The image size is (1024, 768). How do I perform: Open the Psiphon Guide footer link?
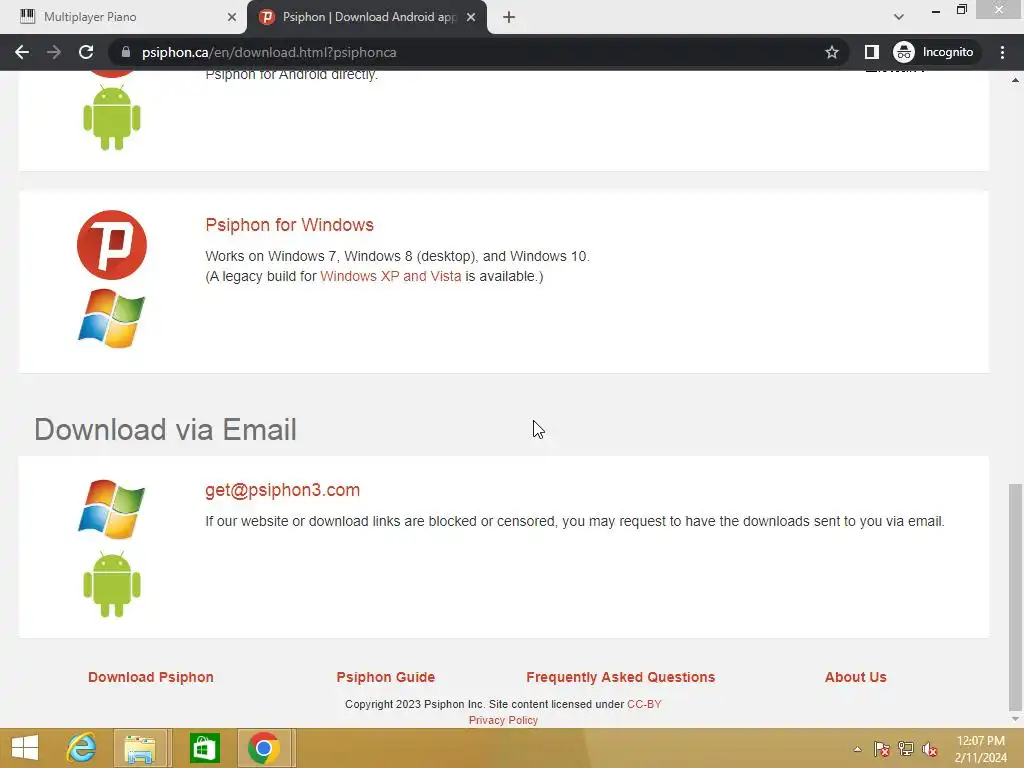tap(385, 677)
